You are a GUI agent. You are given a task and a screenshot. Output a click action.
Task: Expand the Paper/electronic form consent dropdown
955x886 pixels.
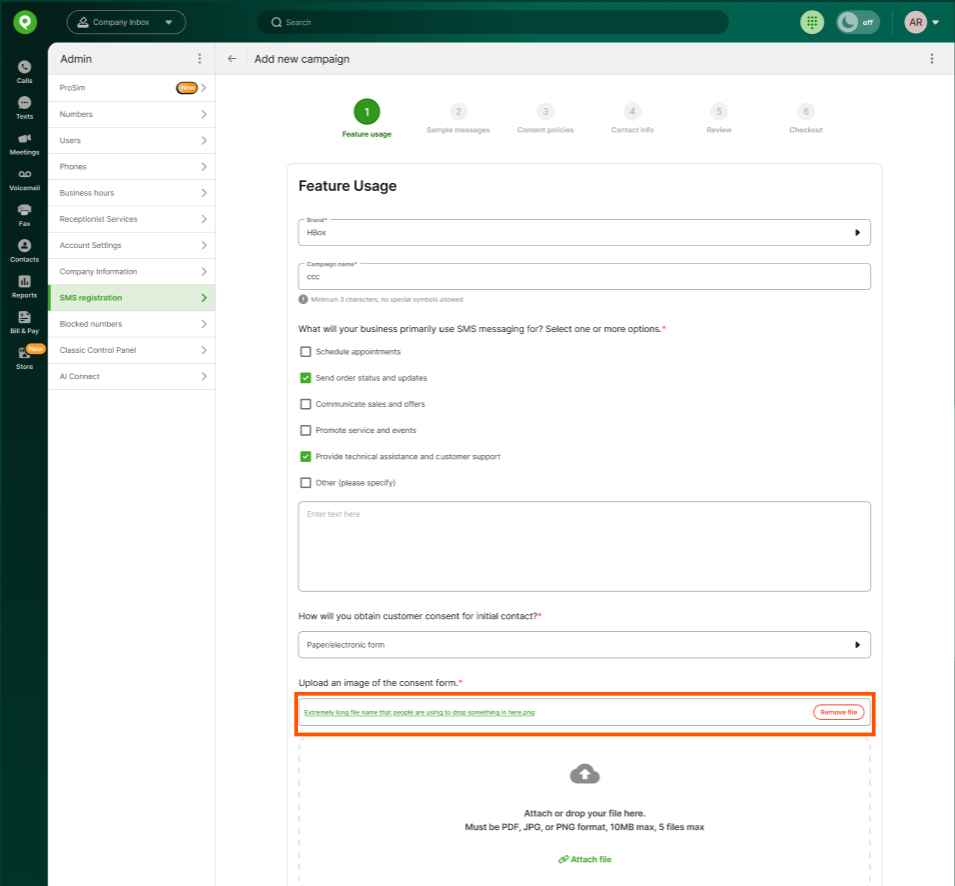[x=584, y=645]
